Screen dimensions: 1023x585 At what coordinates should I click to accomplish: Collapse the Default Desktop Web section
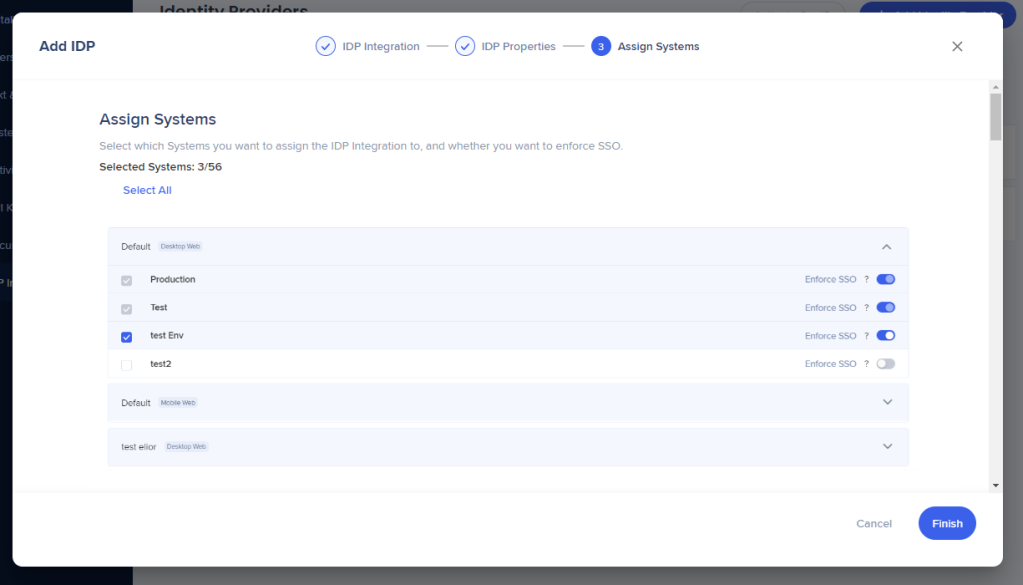[x=886, y=247]
